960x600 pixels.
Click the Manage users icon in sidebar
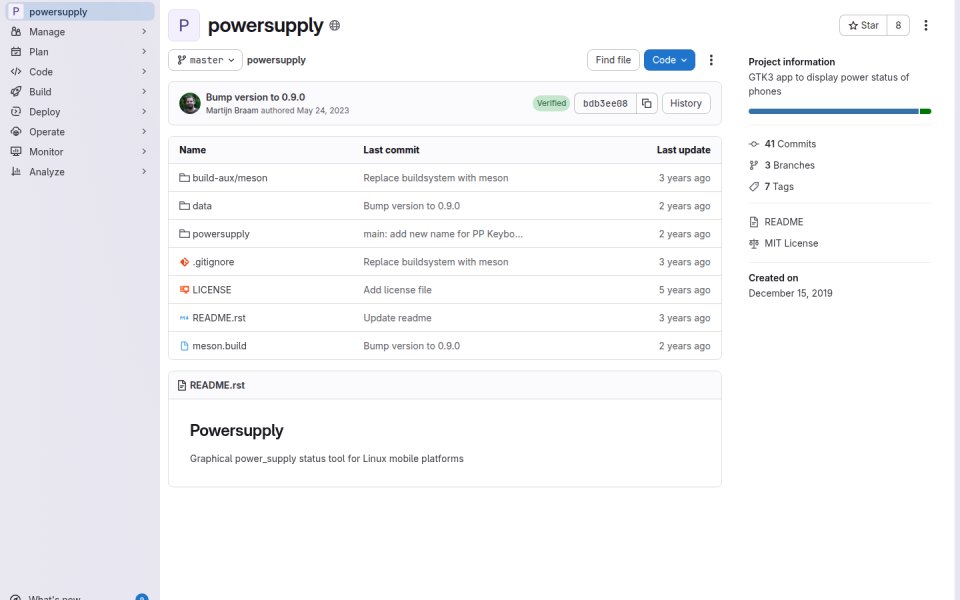16,32
